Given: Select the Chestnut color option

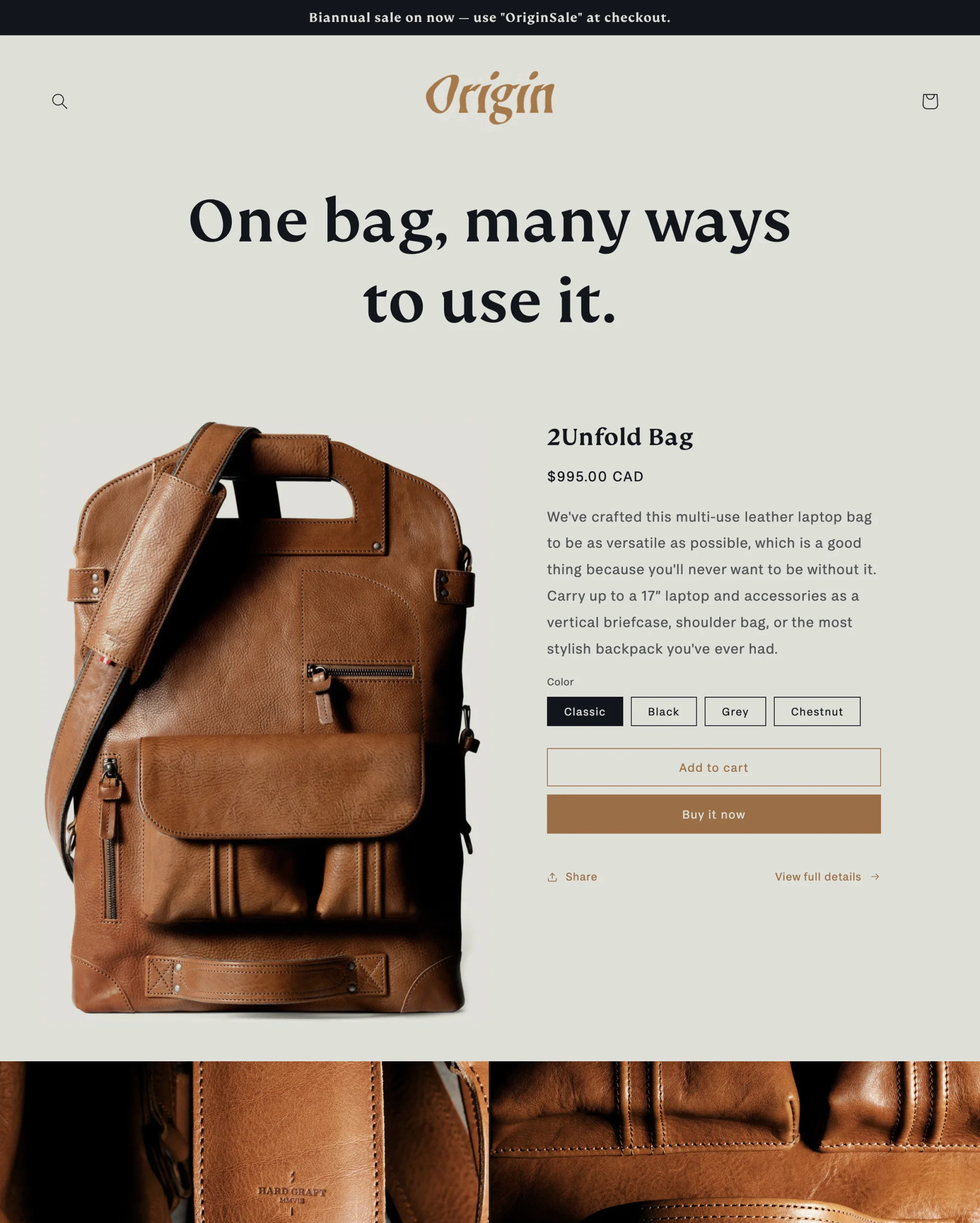Looking at the screenshot, I should pos(817,711).
